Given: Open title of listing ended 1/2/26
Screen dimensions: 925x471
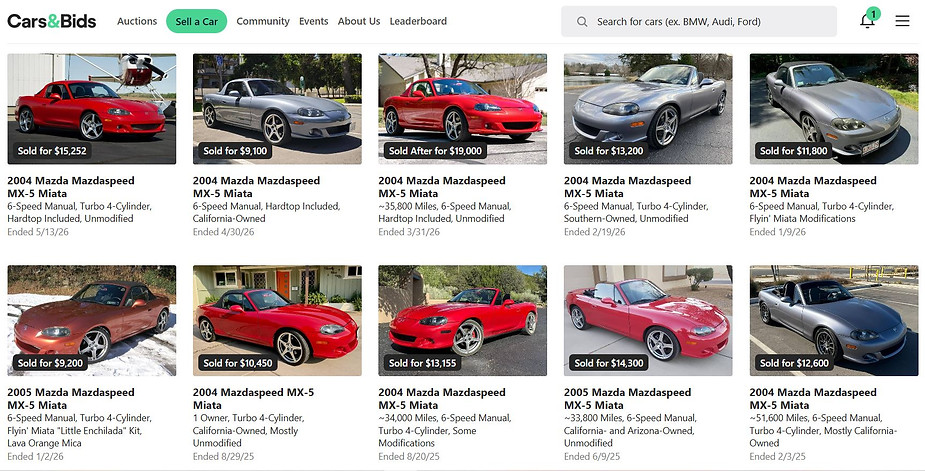Looking at the screenshot, I should 71,398.
